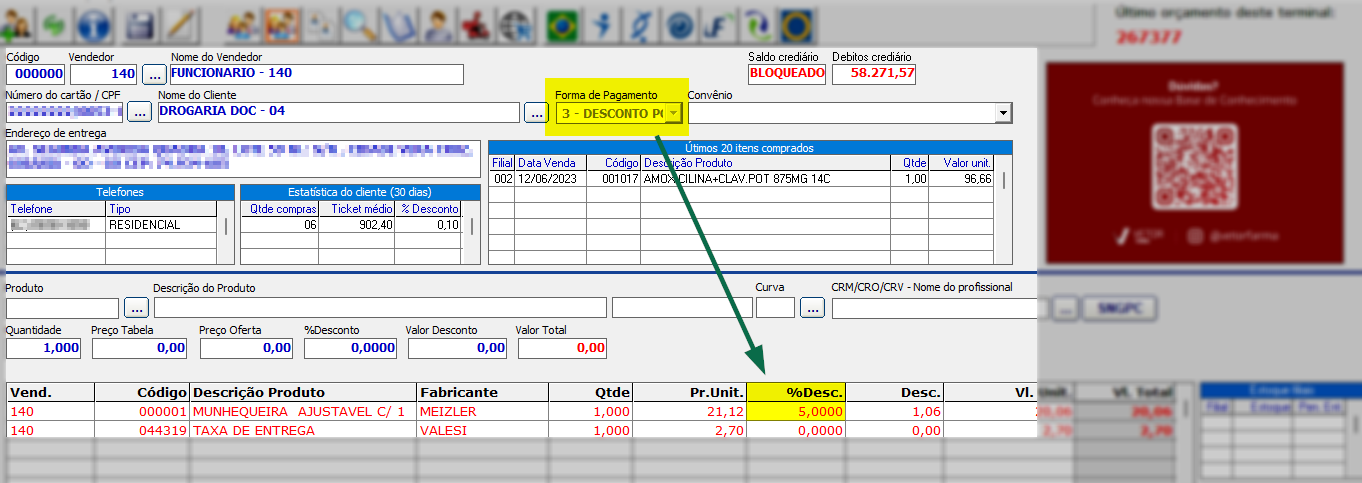Select the MUNHEQUEIRA AJUSTAVEL row in item grid

click(298, 411)
